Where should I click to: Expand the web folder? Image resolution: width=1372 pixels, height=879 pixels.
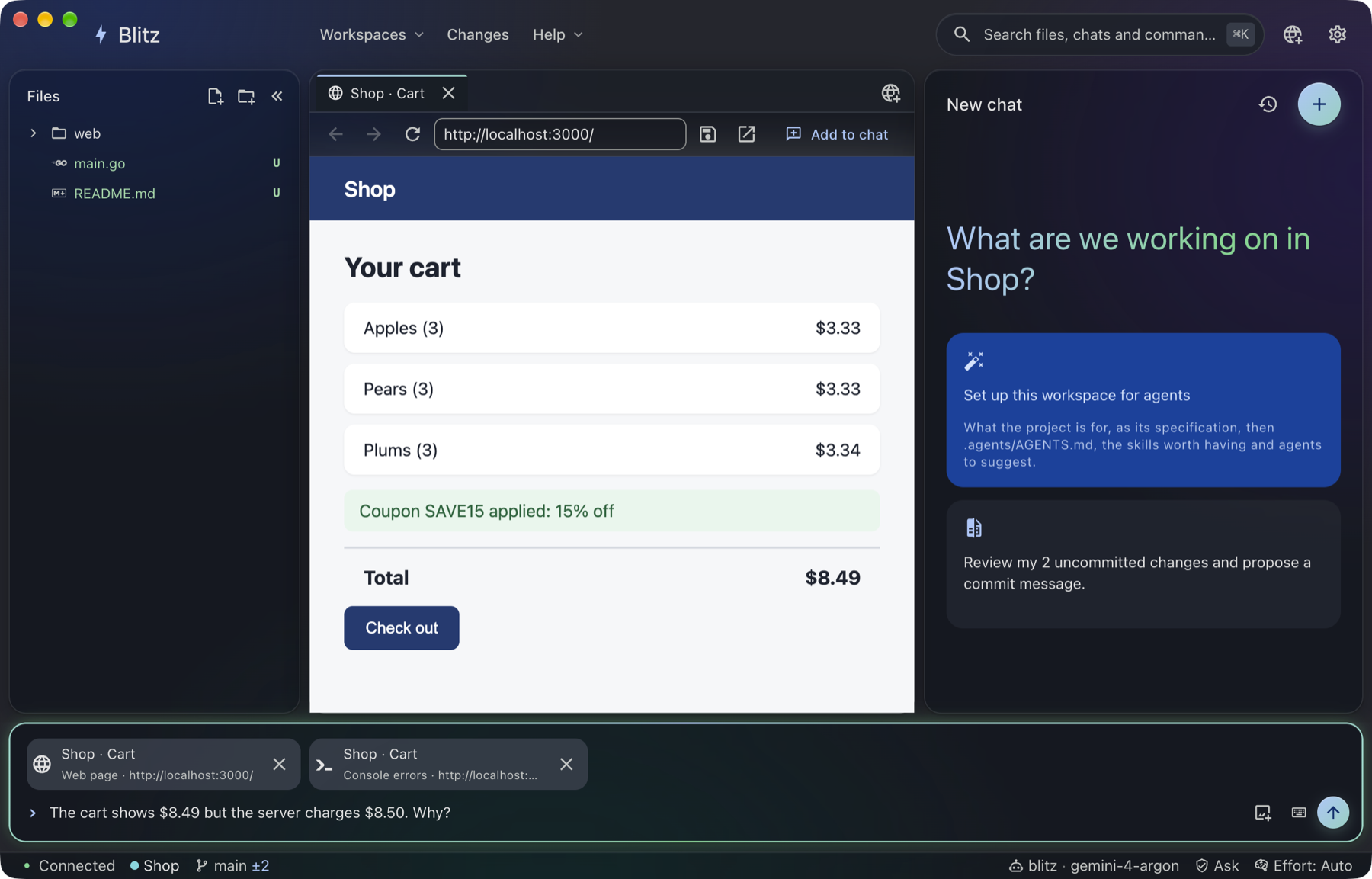(x=33, y=133)
